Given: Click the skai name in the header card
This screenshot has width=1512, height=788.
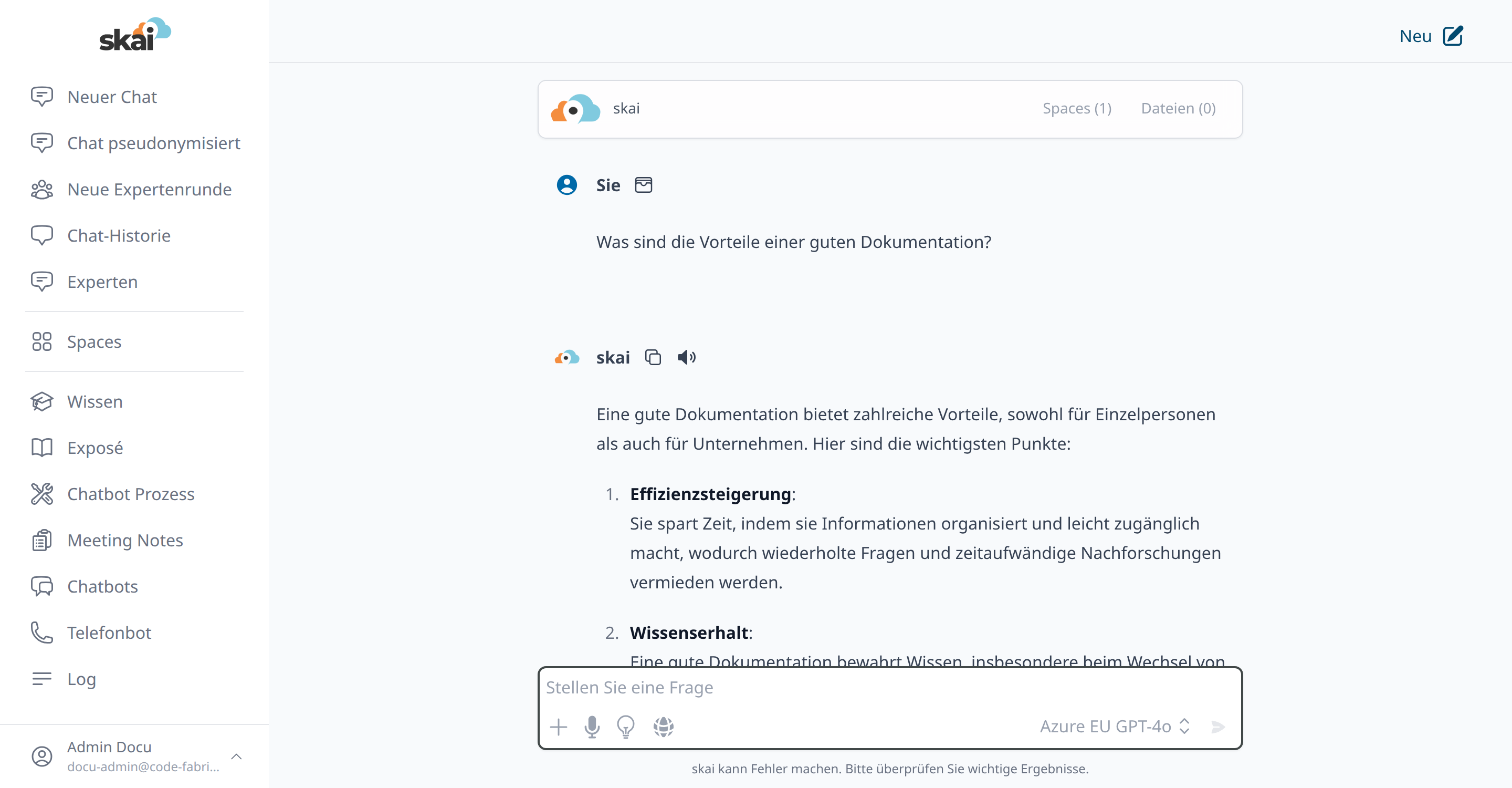Looking at the screenshot, I should click(626, 109).
